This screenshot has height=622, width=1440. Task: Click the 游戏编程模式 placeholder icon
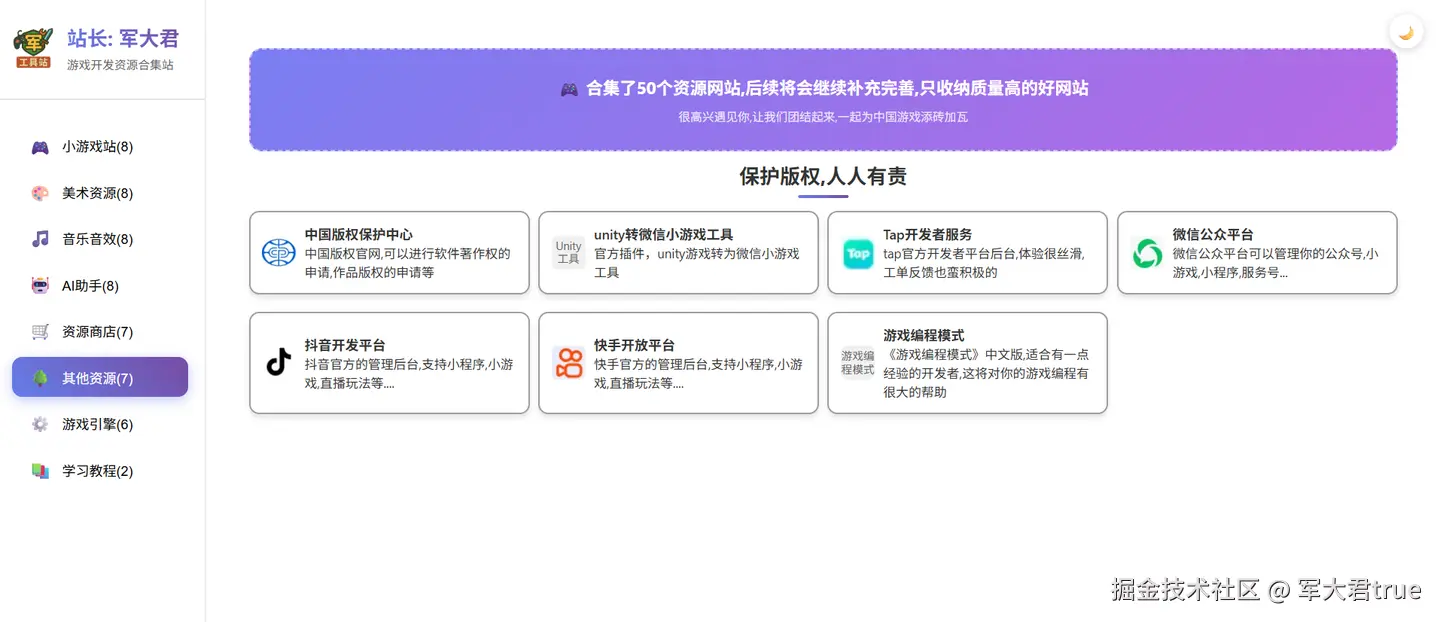[858, 362]
